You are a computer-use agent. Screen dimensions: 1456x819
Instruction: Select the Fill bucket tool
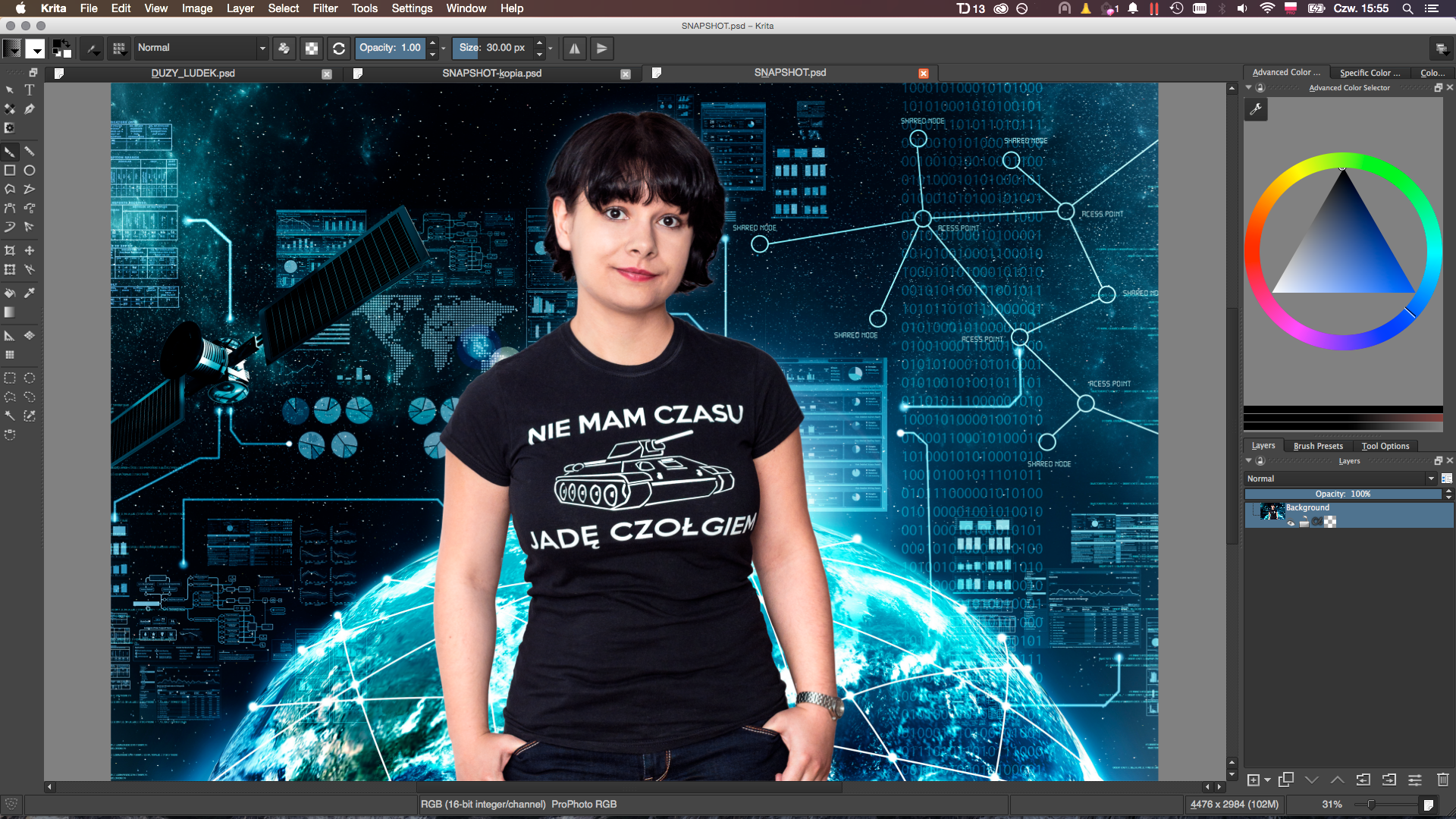coord(10,293)
